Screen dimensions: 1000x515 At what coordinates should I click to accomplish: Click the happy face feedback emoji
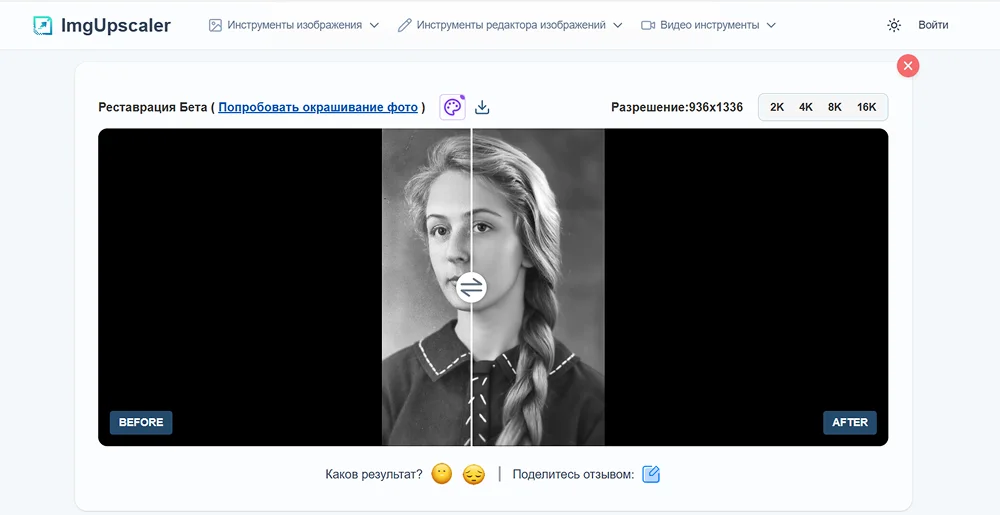[442, 474]
